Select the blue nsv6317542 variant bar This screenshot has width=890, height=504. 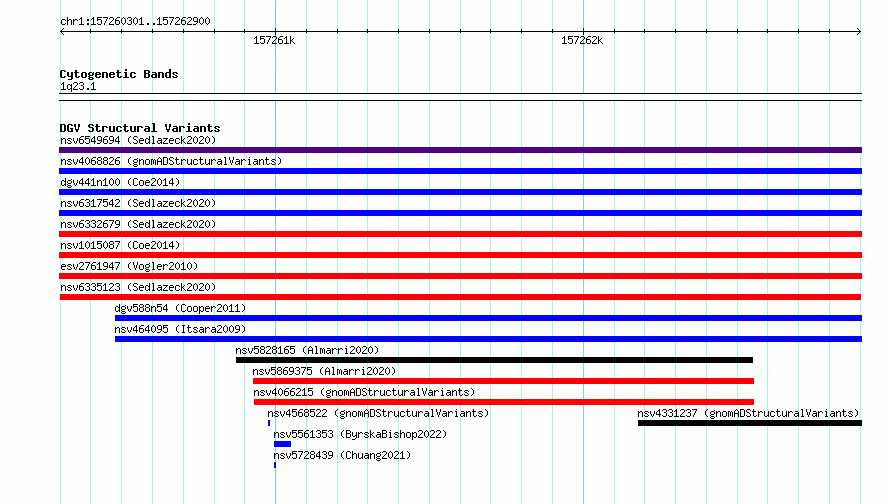[460, 213]
